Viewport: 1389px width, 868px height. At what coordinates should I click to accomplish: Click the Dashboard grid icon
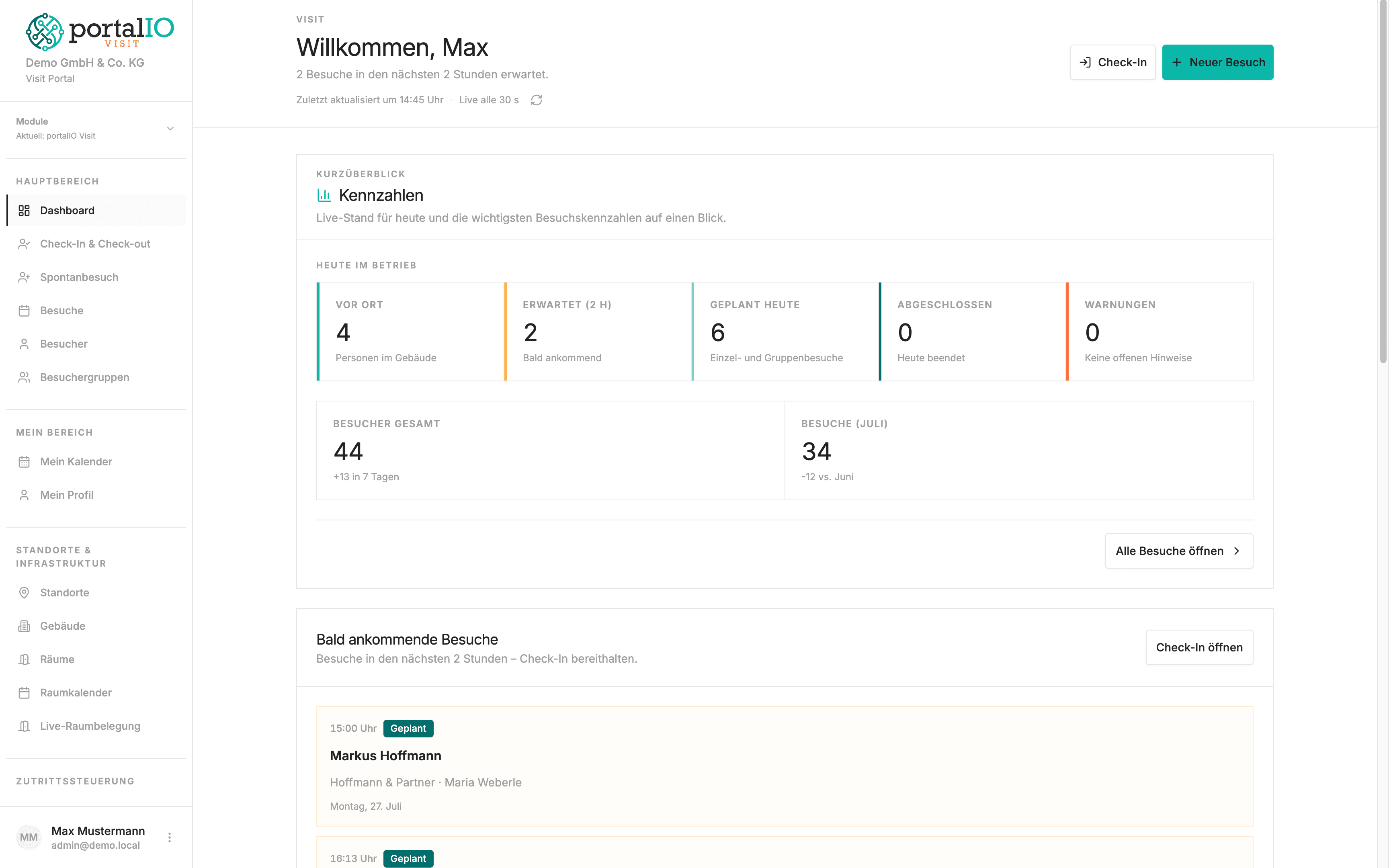pyautogui.click(x=24, y=211)
